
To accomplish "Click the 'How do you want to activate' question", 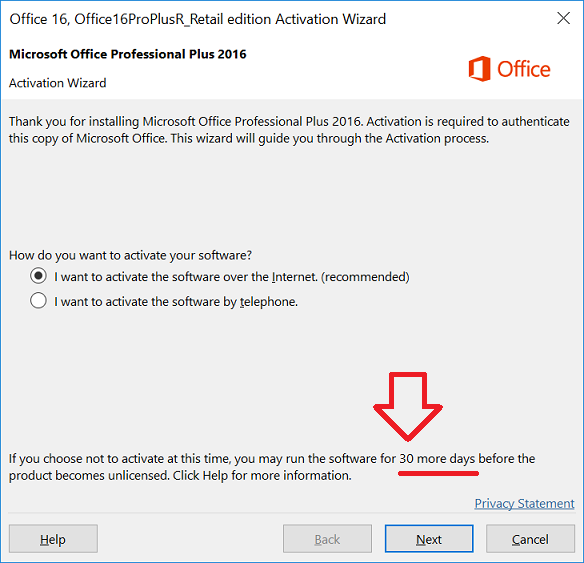I will click(x=130, y=255).
